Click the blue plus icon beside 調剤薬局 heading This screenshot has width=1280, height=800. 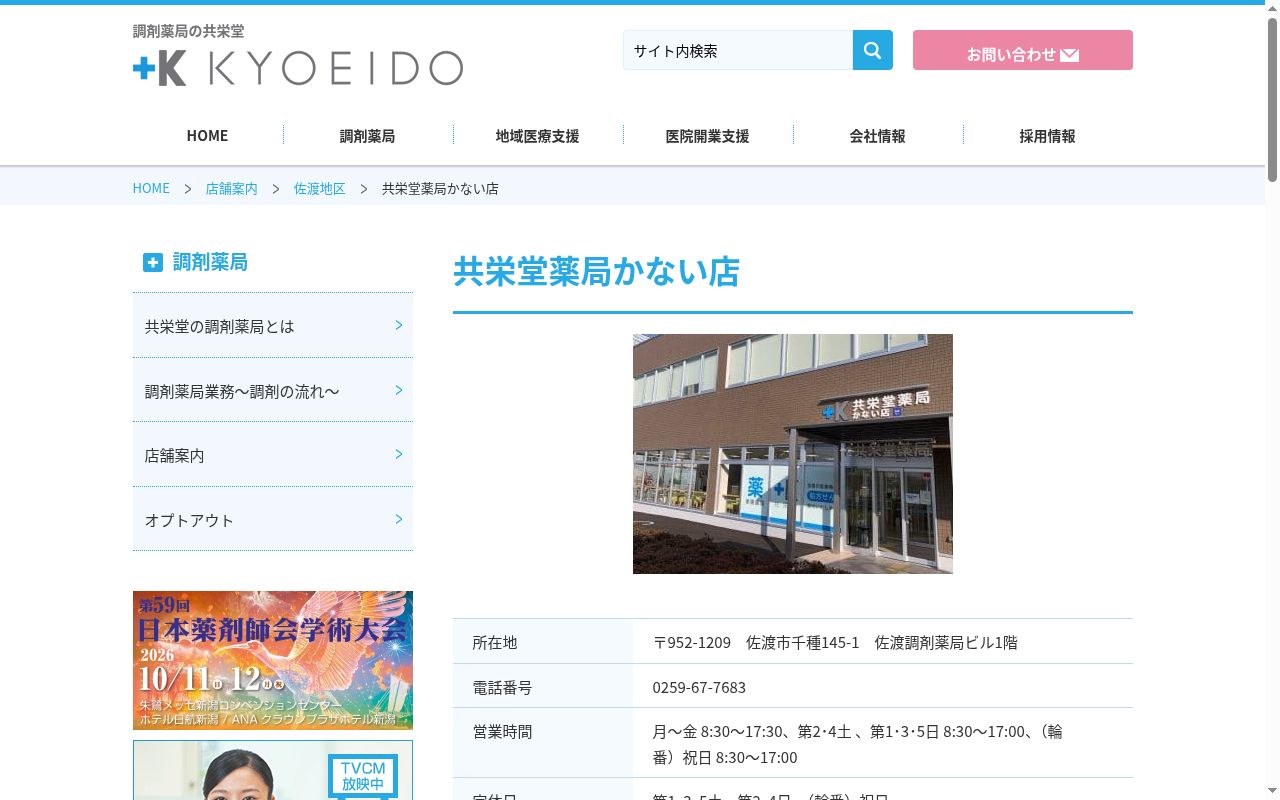[152, 262]
